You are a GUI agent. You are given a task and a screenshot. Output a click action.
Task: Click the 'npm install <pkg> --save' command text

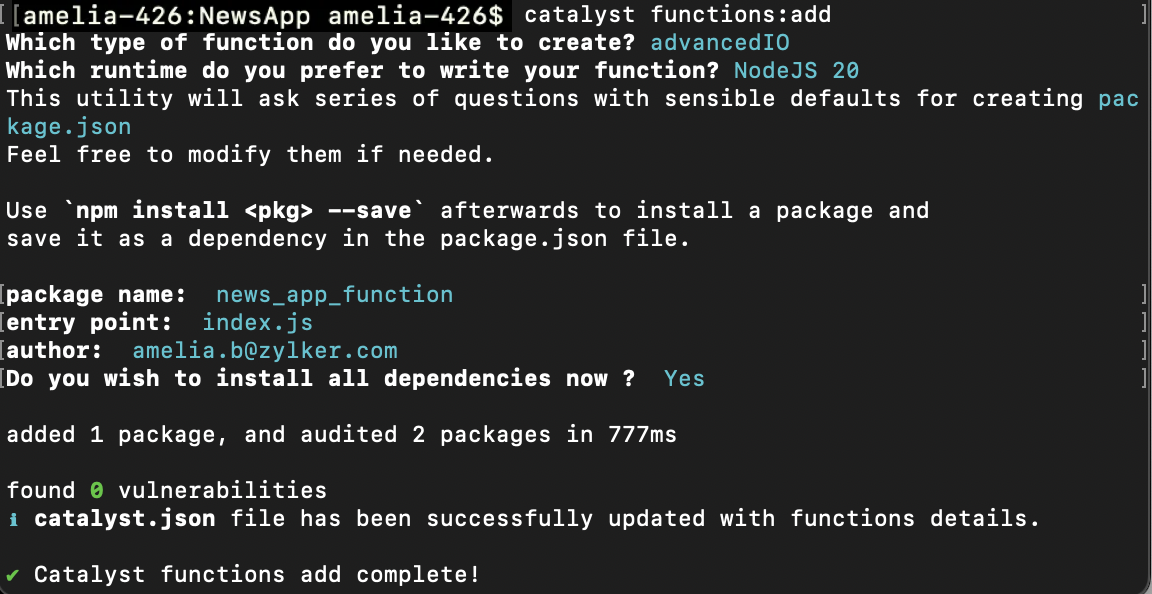tap(243, 211)
